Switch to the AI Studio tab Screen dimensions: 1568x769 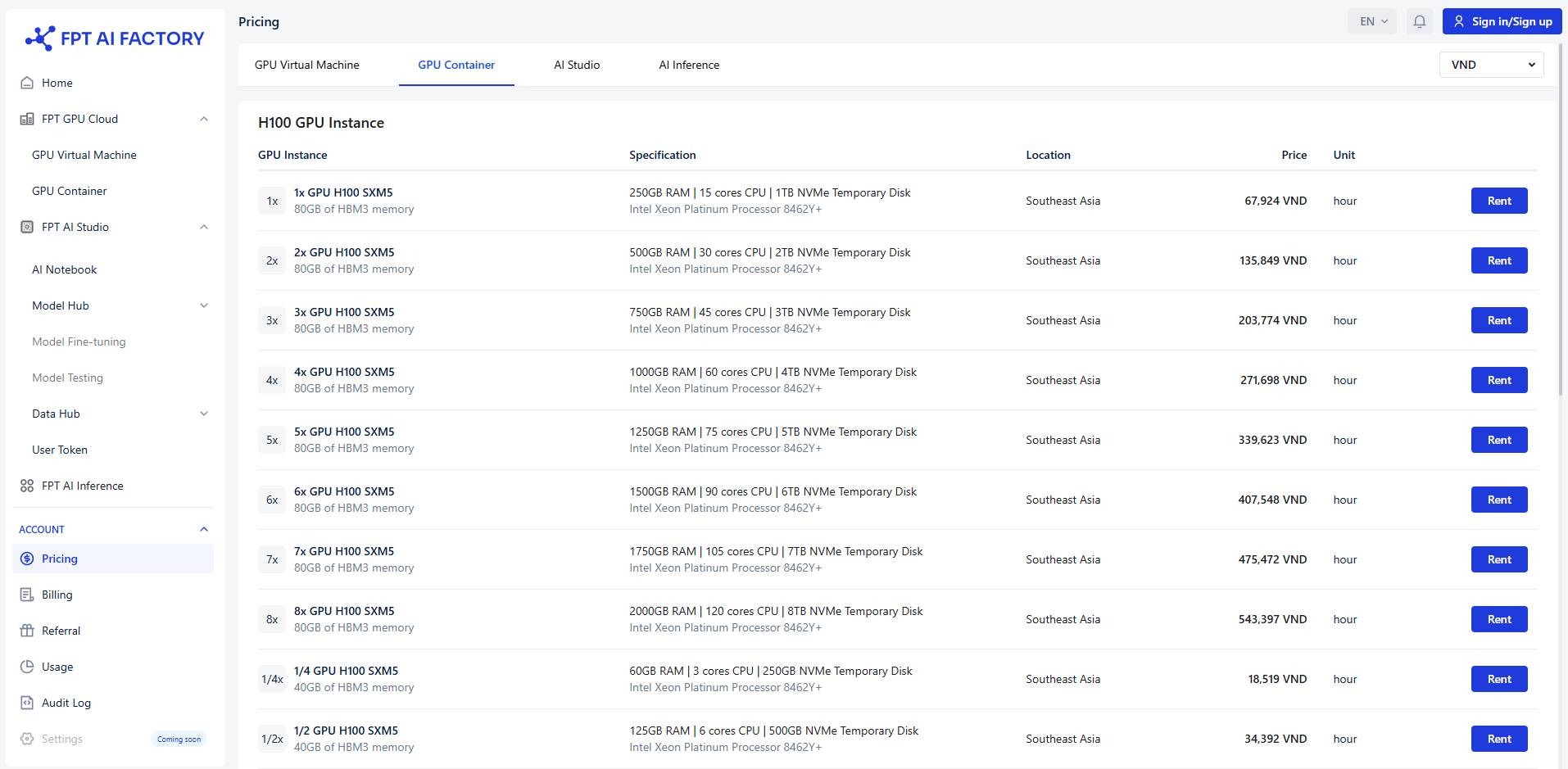(577, 65)
